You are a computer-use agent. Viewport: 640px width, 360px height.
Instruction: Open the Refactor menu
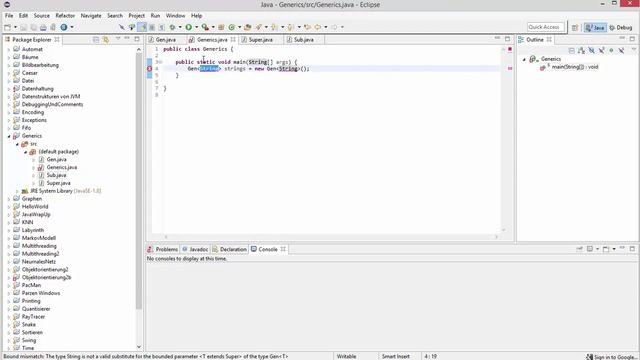point(65,16)
